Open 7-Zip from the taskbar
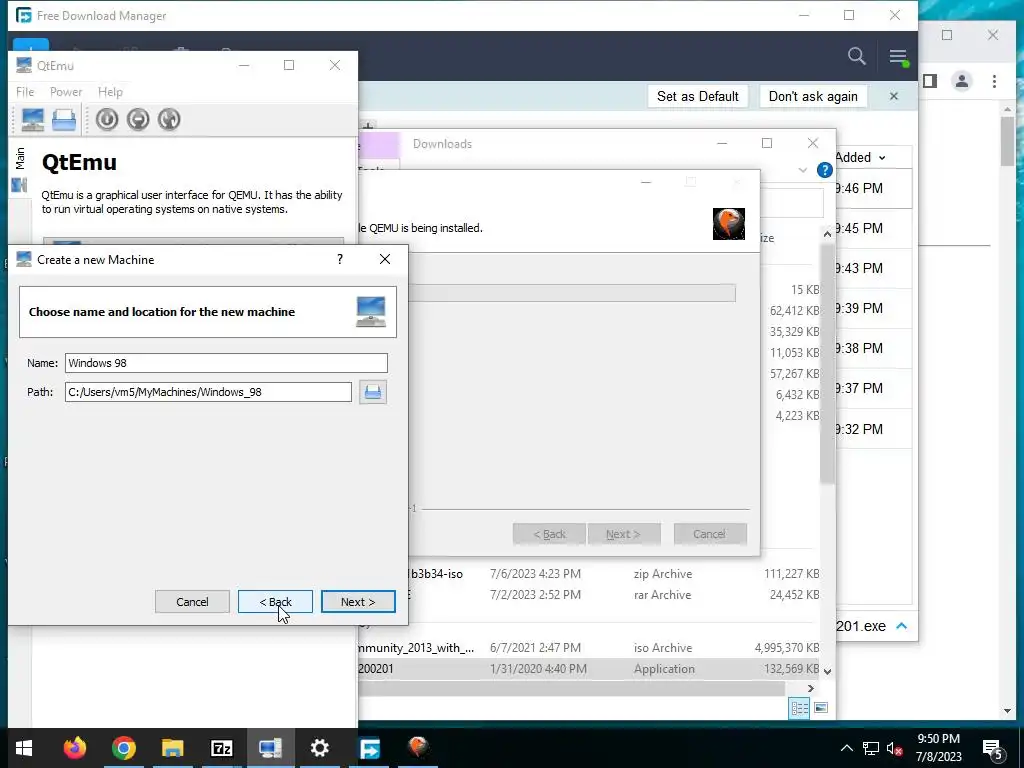 click(221, 748)
